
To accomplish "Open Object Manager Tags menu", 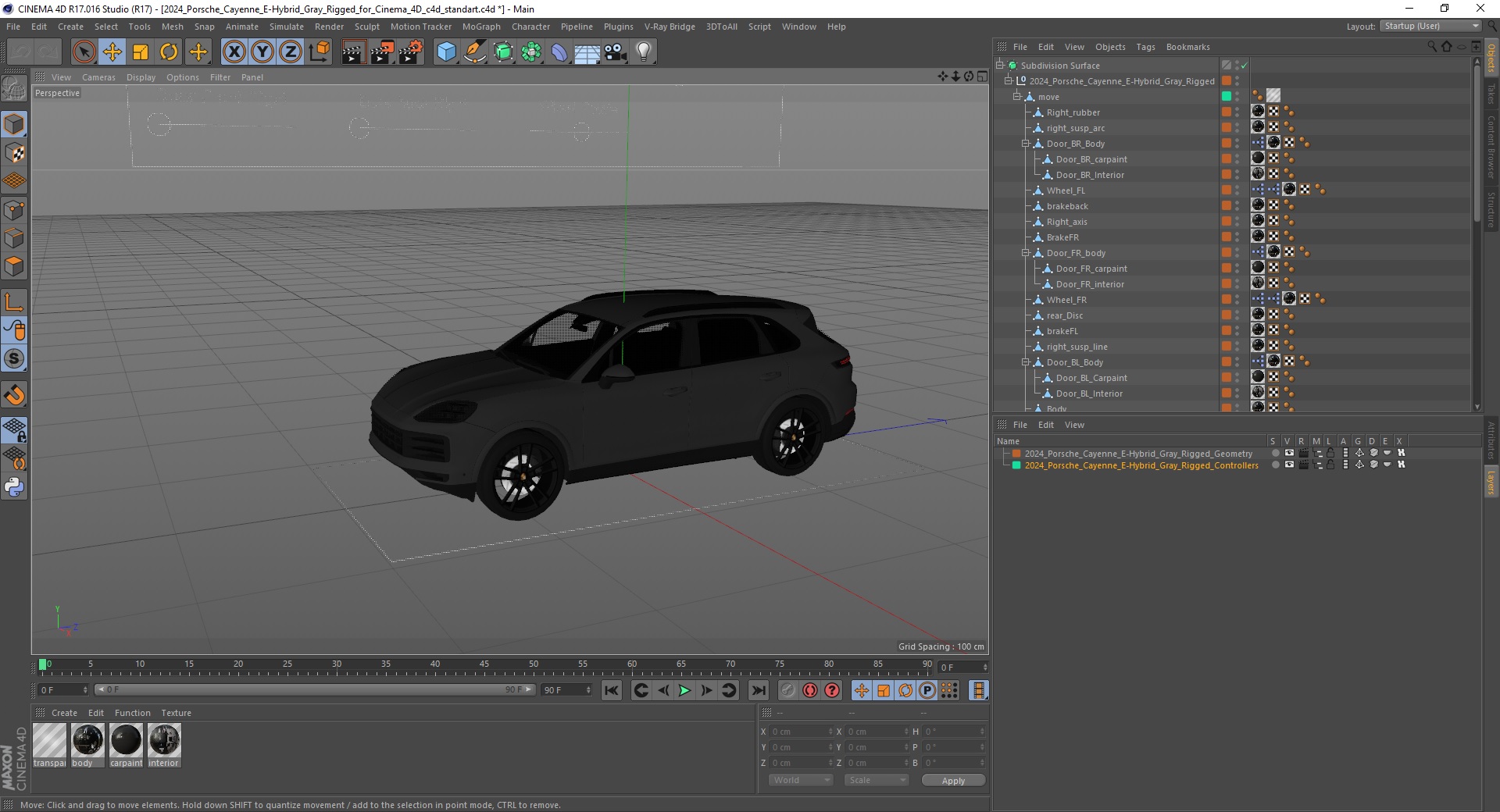I will point(1145,47).
